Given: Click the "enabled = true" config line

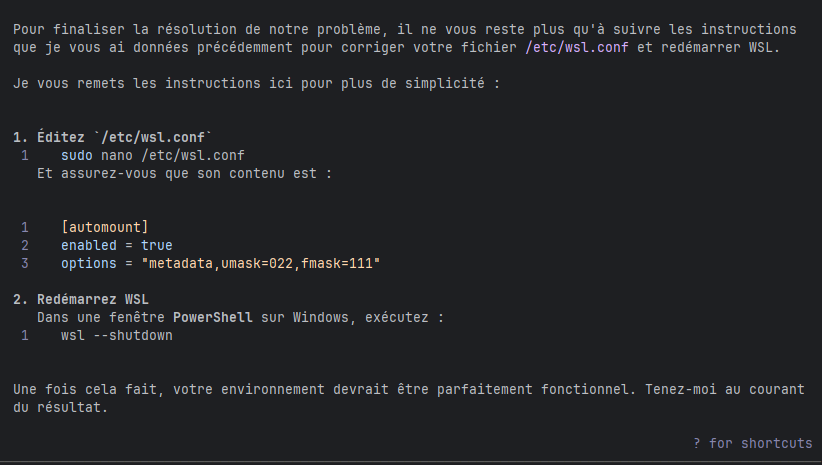Looking at the screenshot, I should tap(116, 245).
